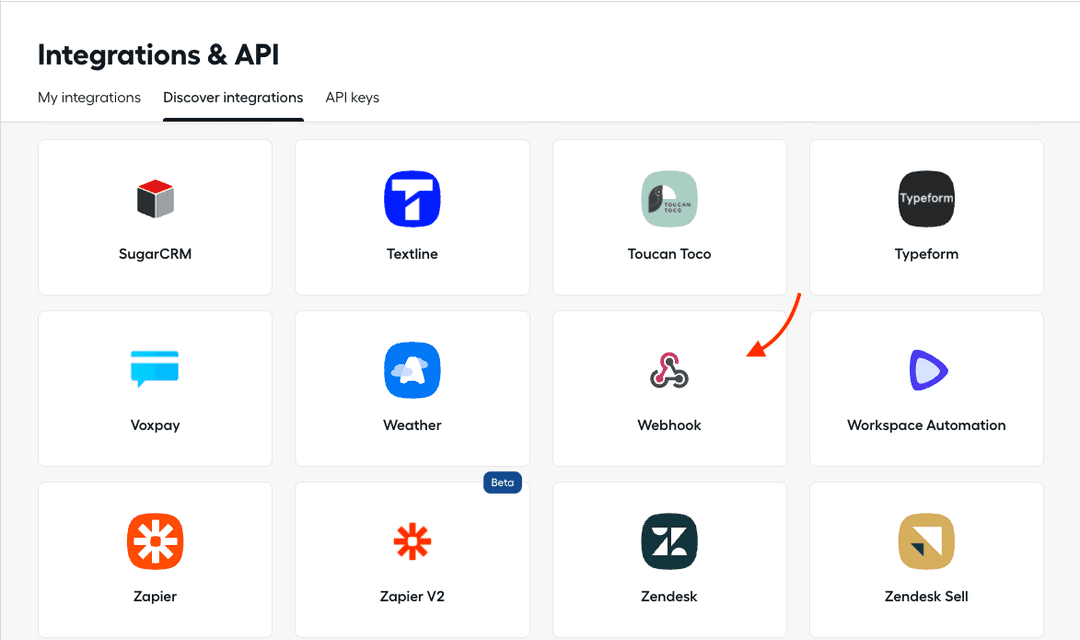Click the Webhook label text
The width and height of the screenshot is (1080, 640).
click(x=669, y=425)
